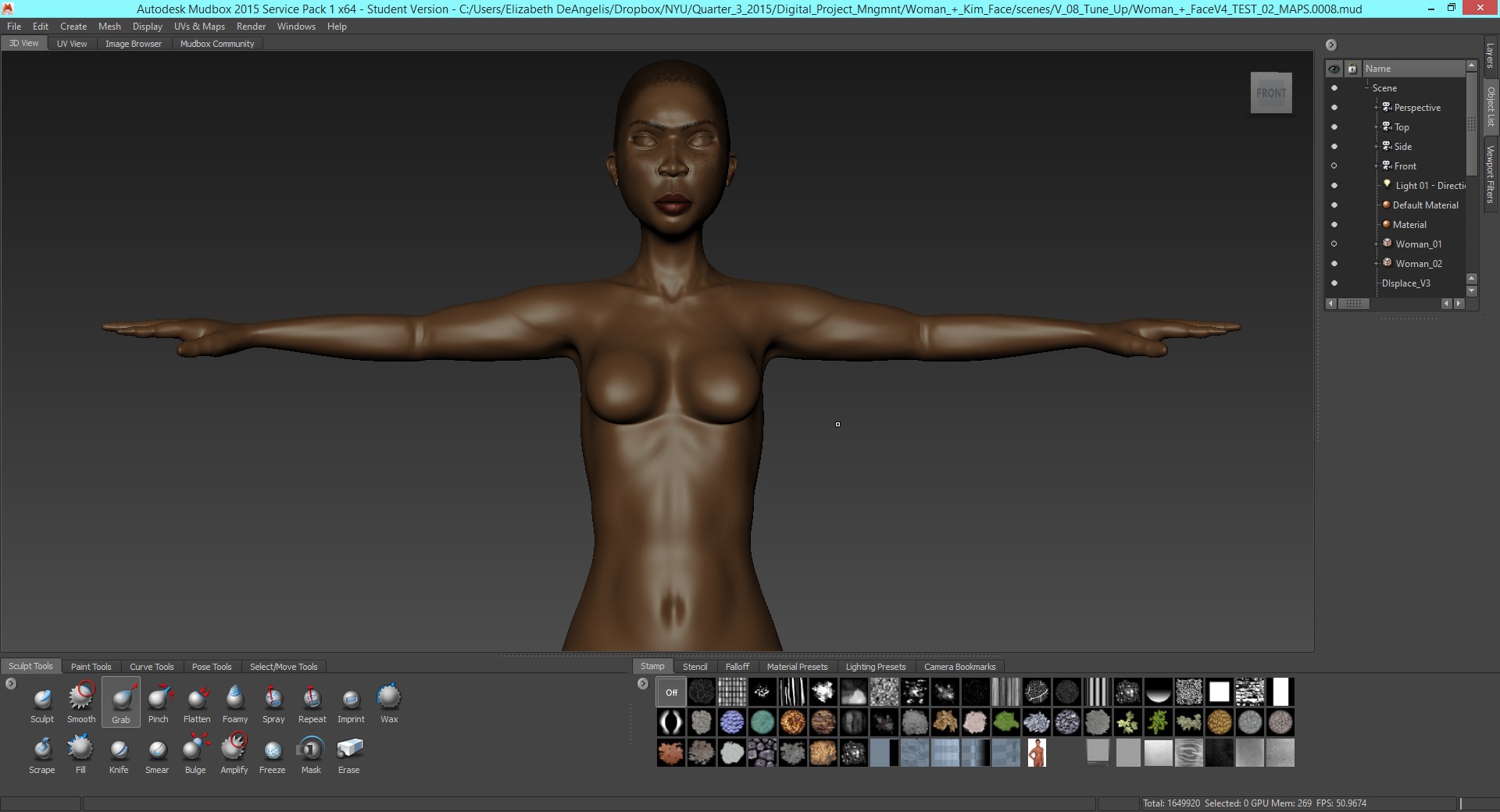Select the Pinch tool
The height and width of the screenshot is (812, 1500).
point(159,703)
